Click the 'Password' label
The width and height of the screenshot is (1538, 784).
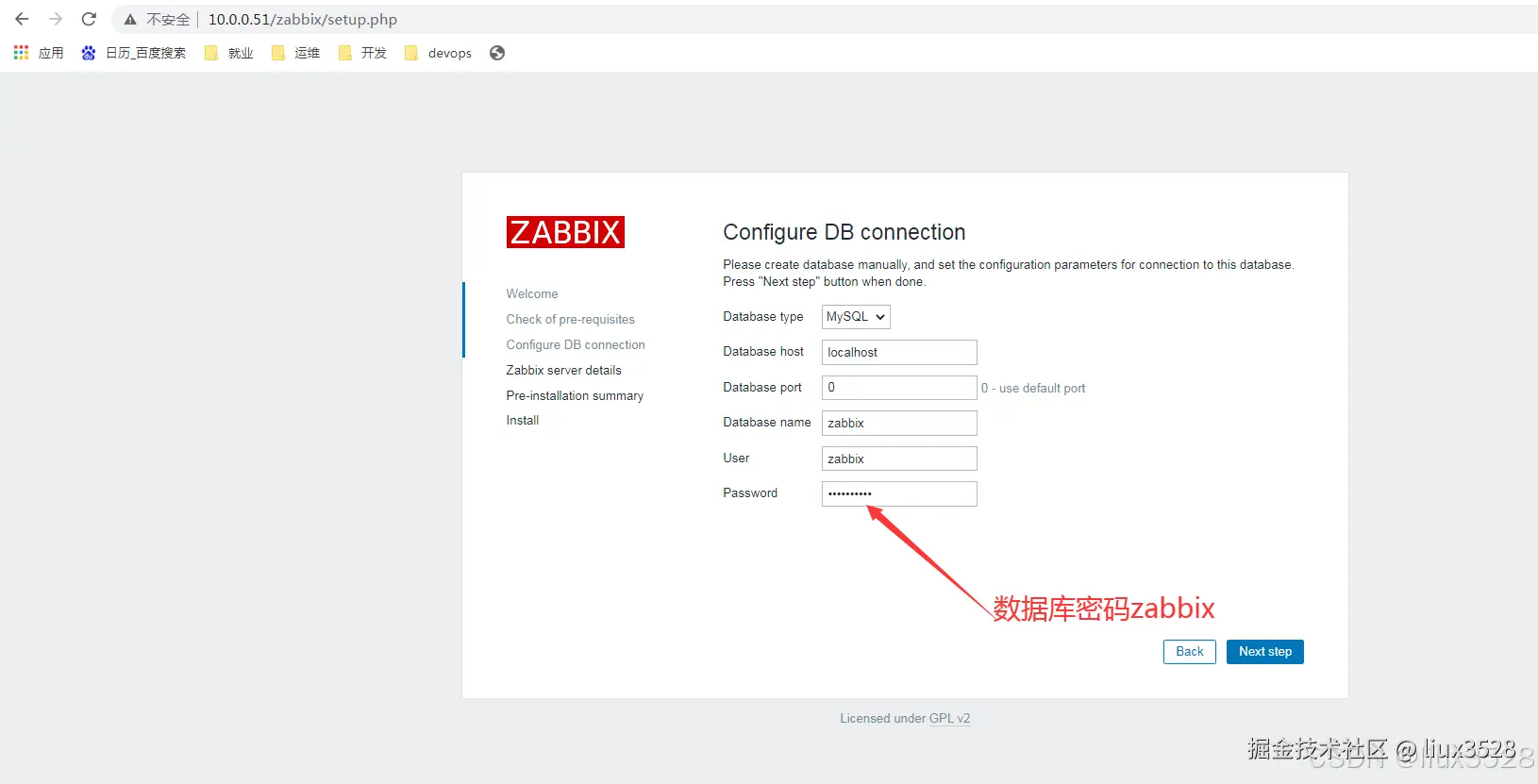750,493
